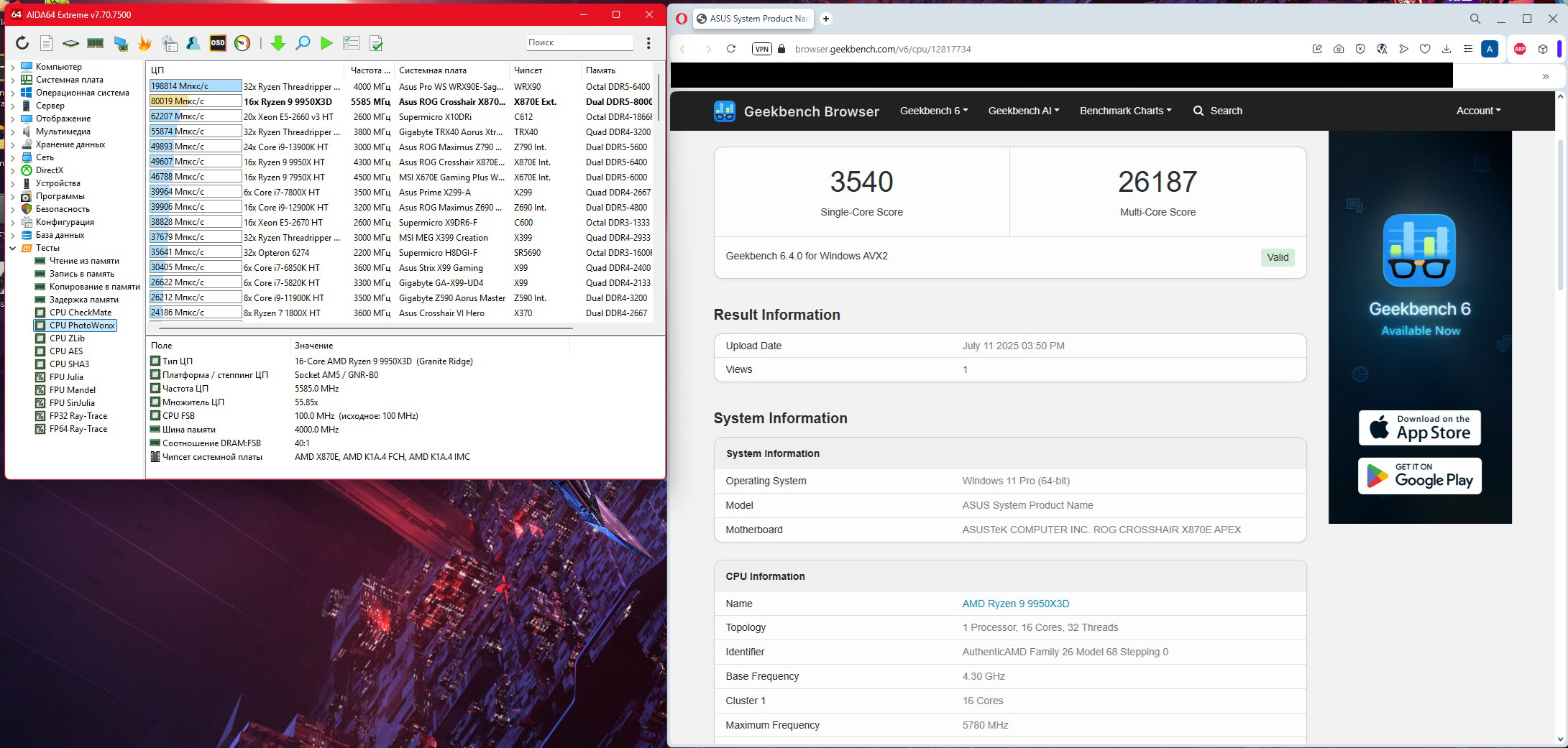
Task: Click the CPU chip icon in AIDA64 toolbar
Action: click(x=70, y=44)
